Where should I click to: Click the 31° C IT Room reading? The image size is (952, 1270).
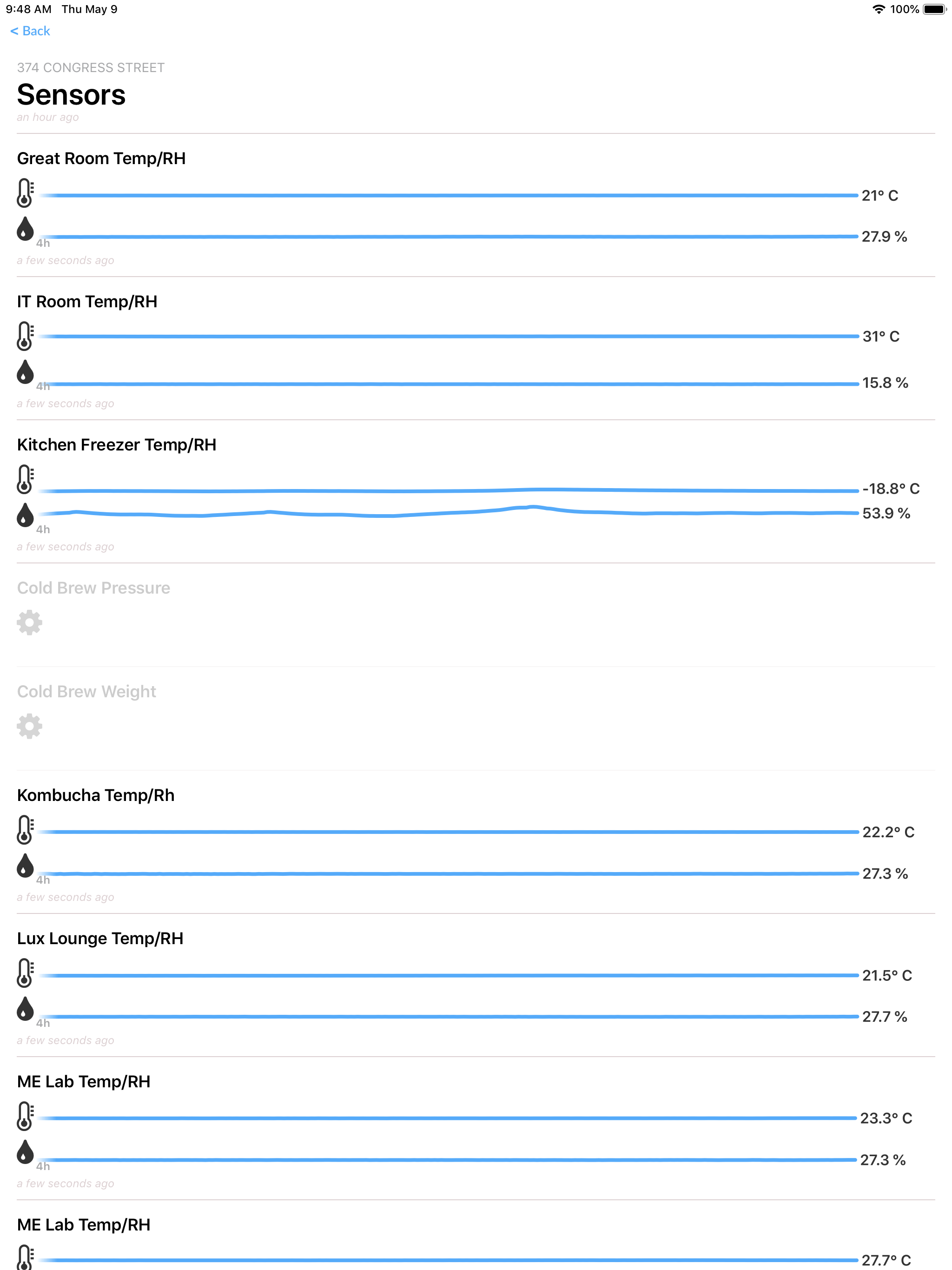tap(880, 337)
